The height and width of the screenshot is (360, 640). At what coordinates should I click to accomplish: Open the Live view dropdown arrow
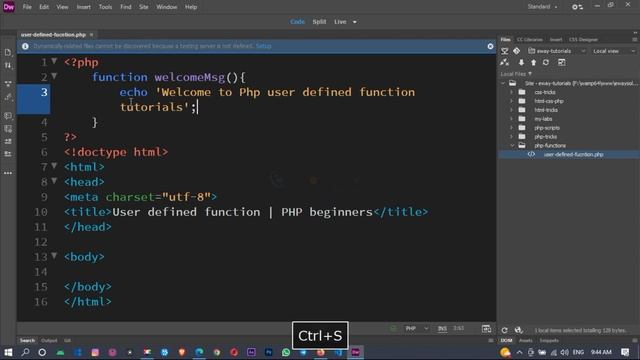[355, 22]
